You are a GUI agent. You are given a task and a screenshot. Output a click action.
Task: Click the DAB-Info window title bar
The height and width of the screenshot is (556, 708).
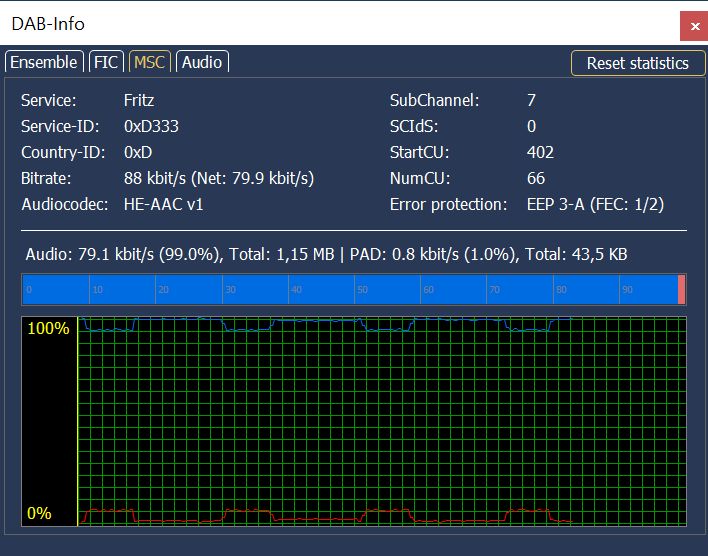coord(300,23)
